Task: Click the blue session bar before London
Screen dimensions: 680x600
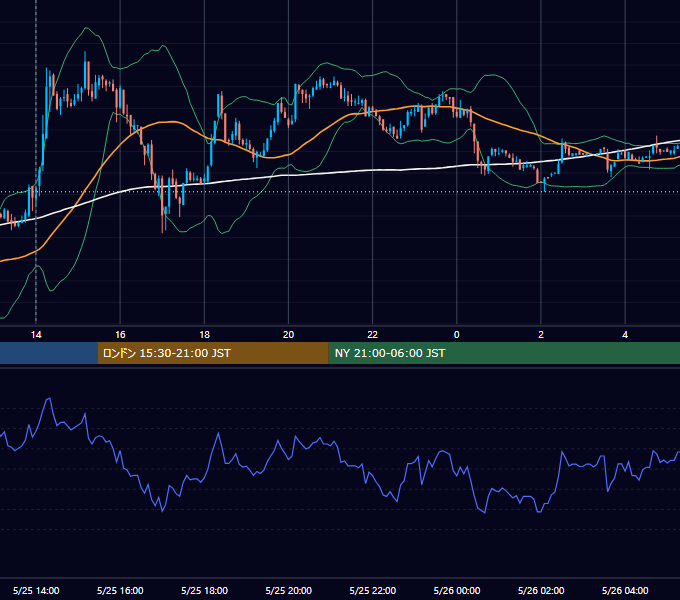Action: point(49,353)
